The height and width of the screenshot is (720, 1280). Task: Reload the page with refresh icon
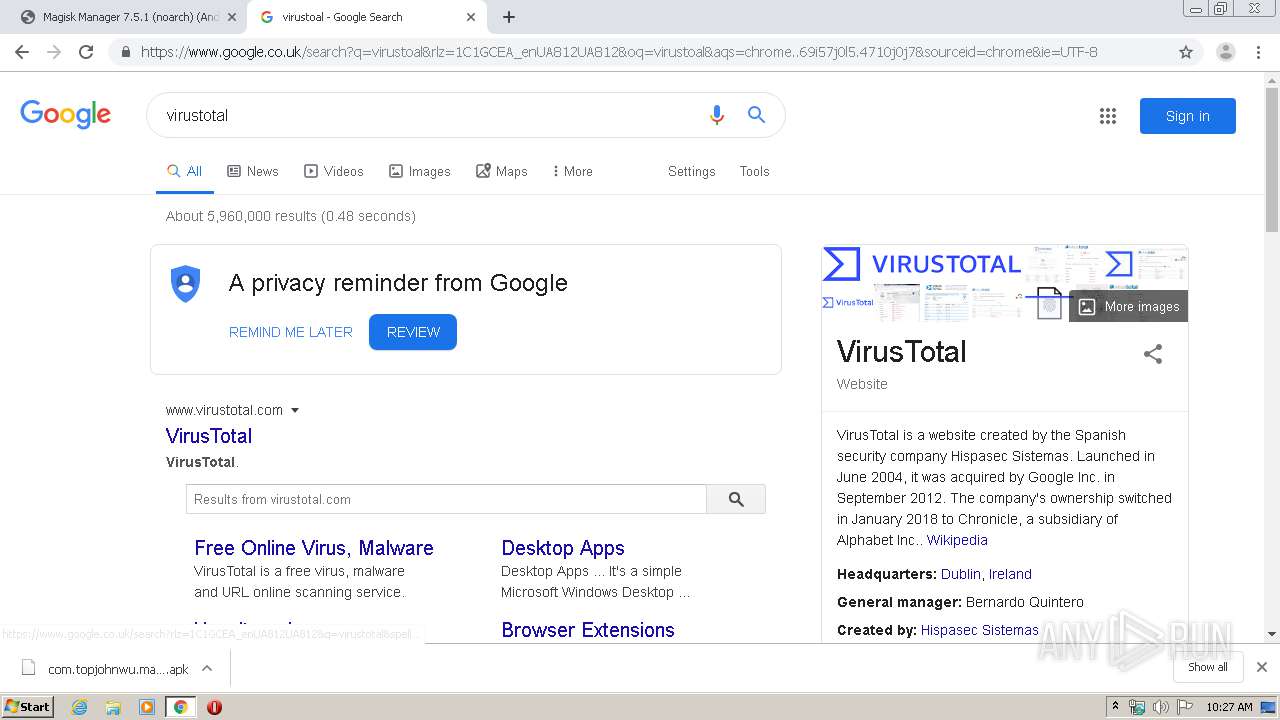[86, 52]
